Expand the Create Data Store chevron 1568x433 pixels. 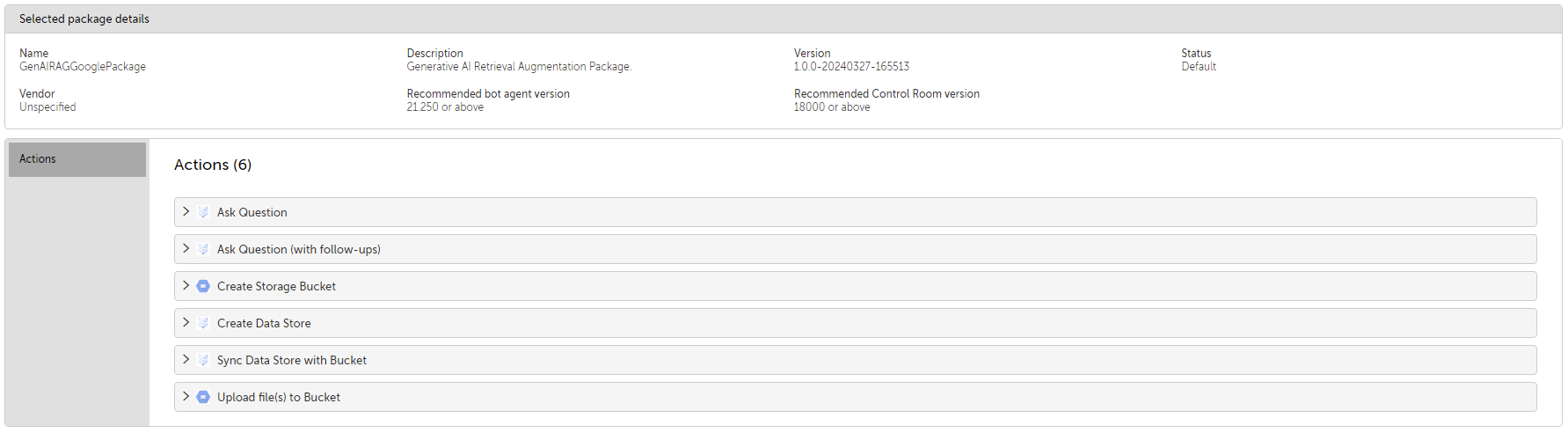pyautogui.click(x=186, y=323)
